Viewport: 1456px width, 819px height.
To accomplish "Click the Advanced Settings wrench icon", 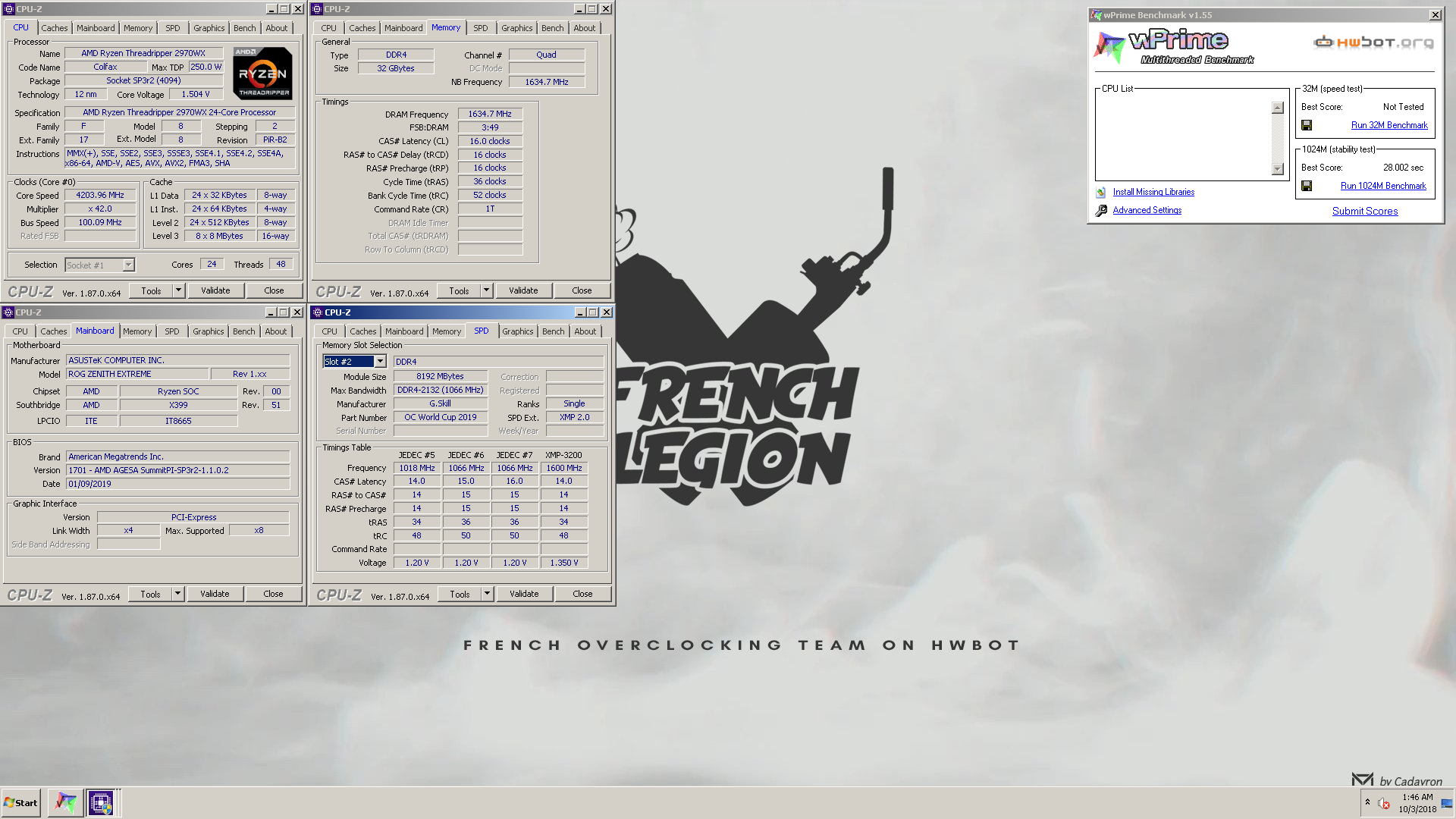I will (x=1101, y=211).
